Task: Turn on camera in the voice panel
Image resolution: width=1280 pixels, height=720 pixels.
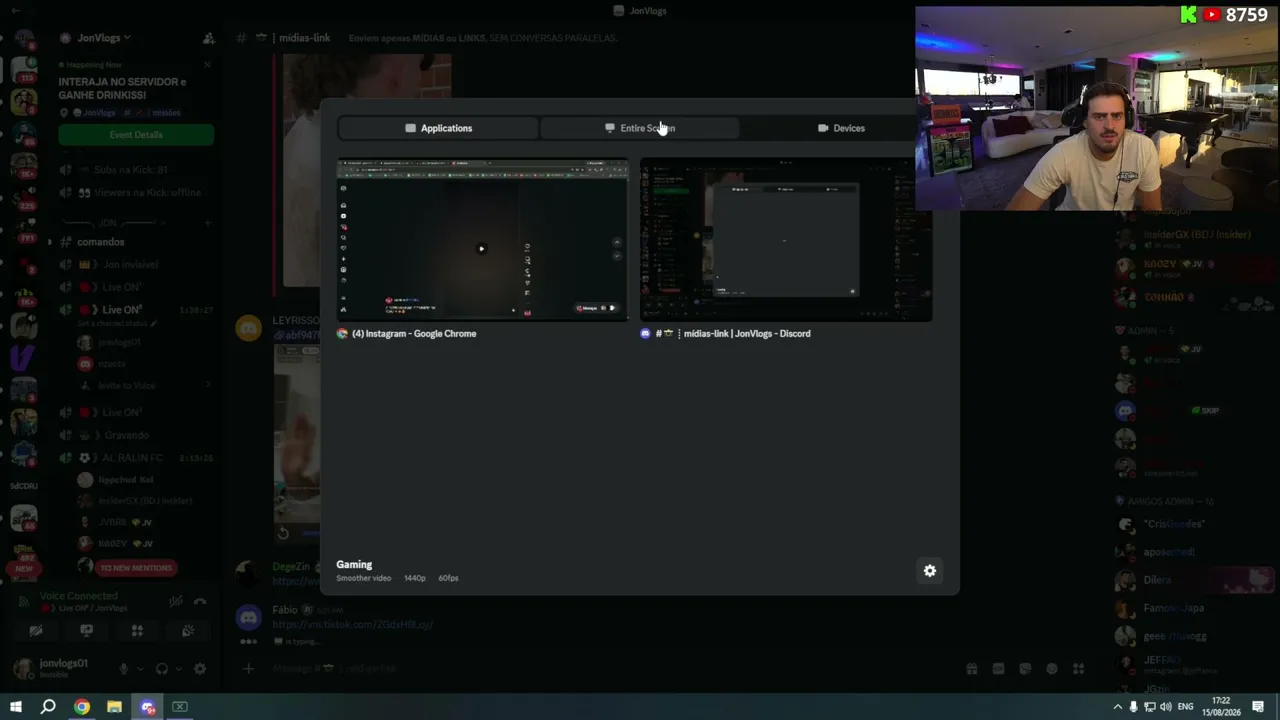Action: [x=36, y=631]
